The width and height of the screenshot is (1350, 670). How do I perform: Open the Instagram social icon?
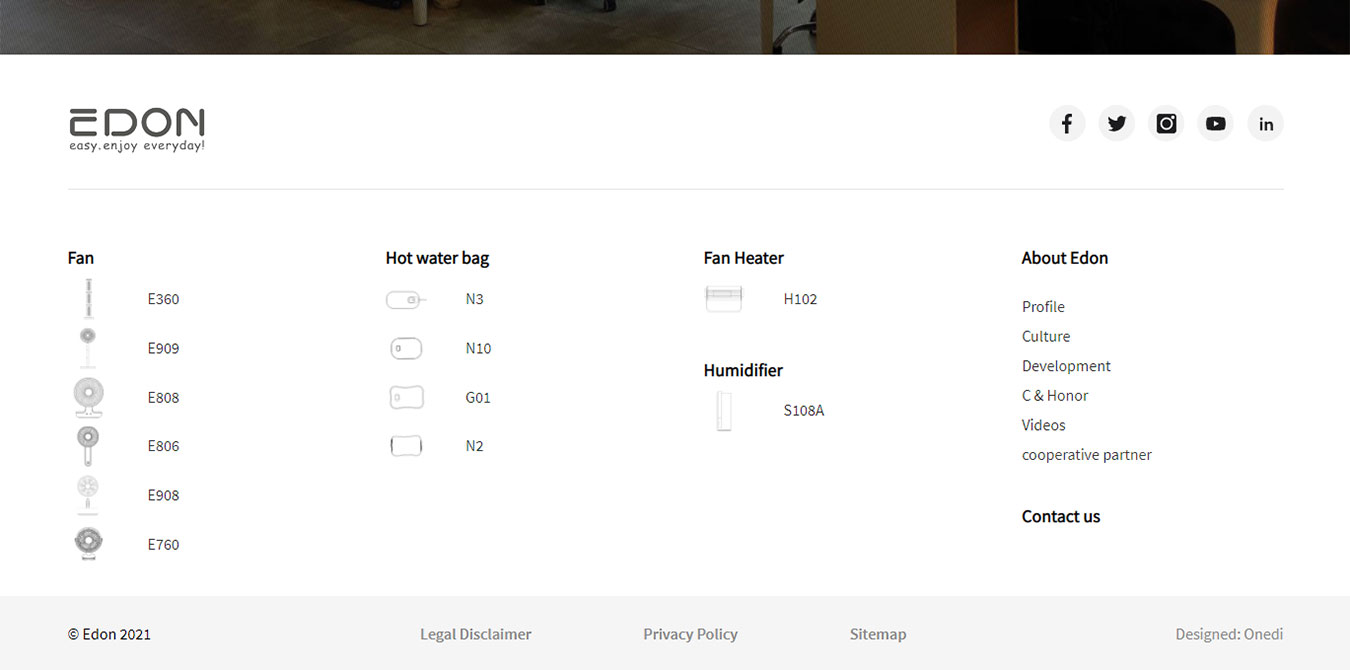tap(1166, 124)
